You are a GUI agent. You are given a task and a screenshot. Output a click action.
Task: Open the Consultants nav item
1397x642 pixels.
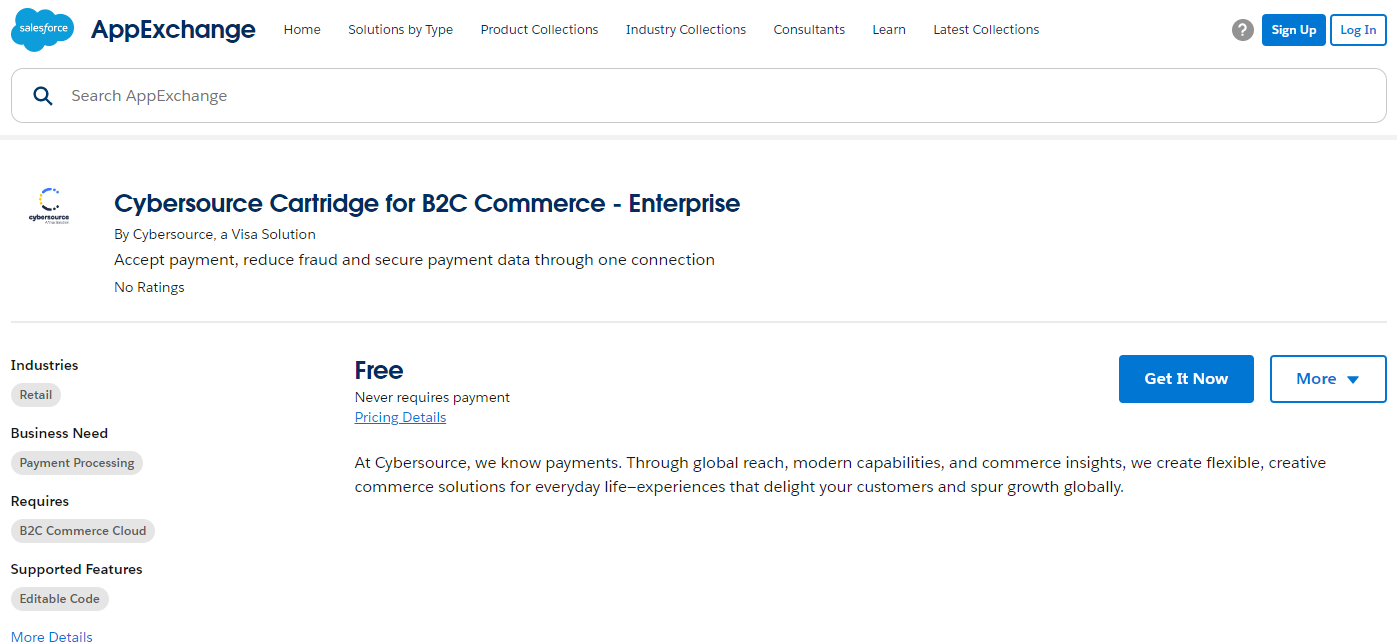point(808,30)
